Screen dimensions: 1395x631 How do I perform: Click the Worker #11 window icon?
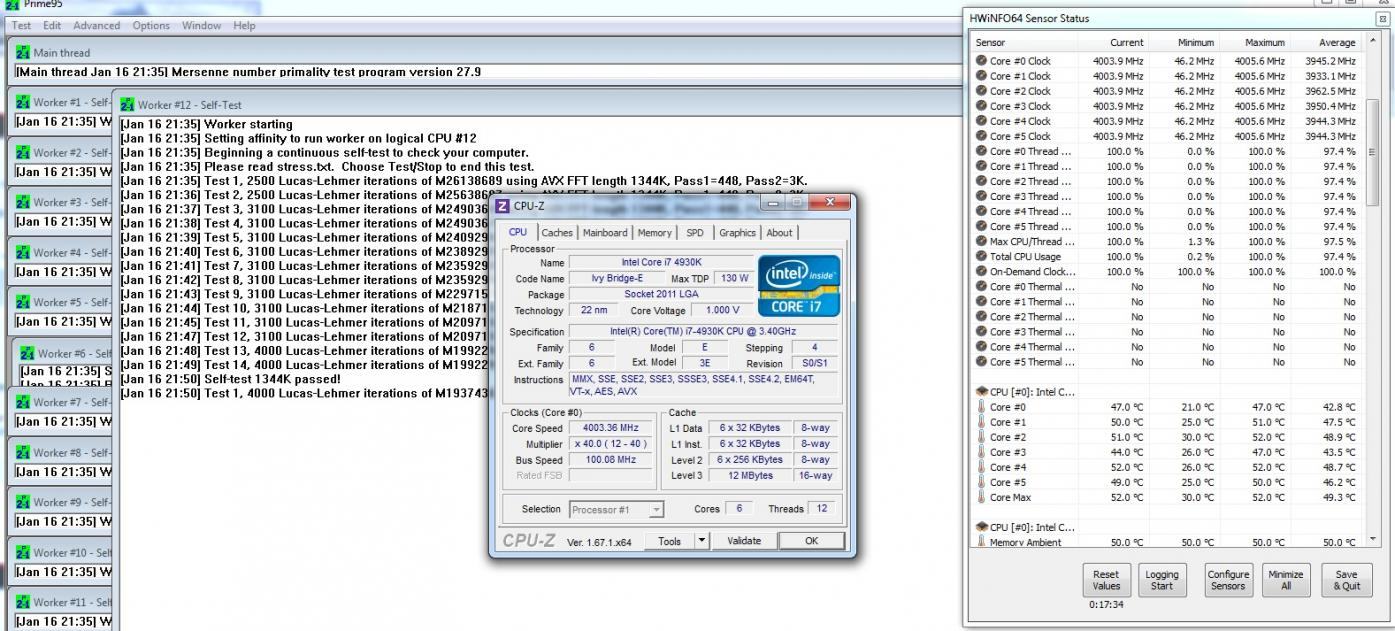point(23,602)
